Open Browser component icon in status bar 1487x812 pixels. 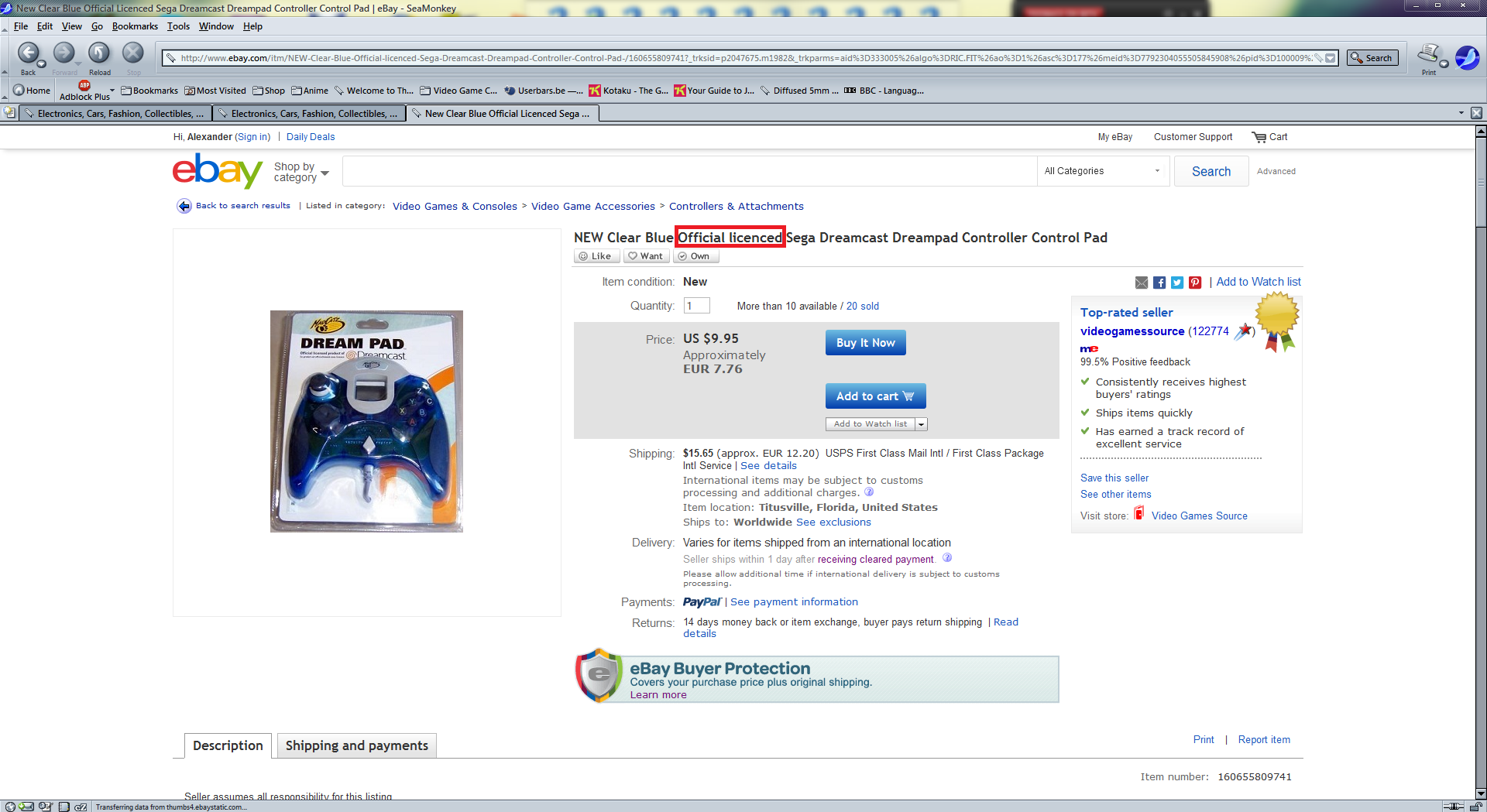click(10, 807)
